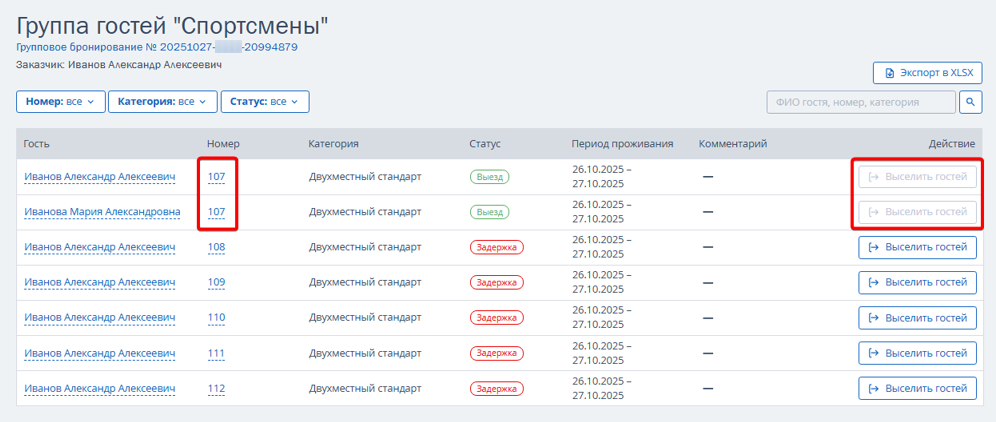This screenshot has width=996, height=422.
Task: Open guest Иванов Александр in room 109
Action: tap(100, 282)
